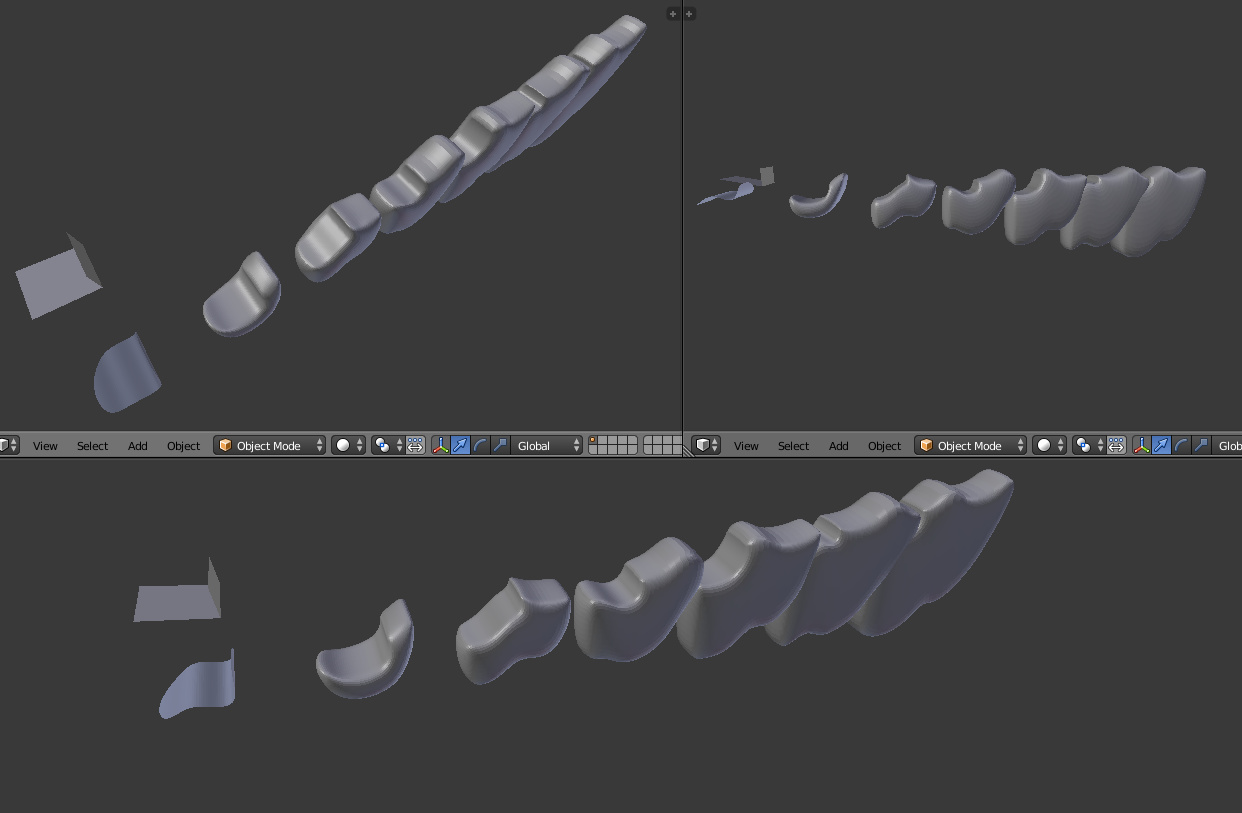Select rotate manipulator arc in top-left header
The height and width of the screenshot is (813, 1242).
(481, 446)
